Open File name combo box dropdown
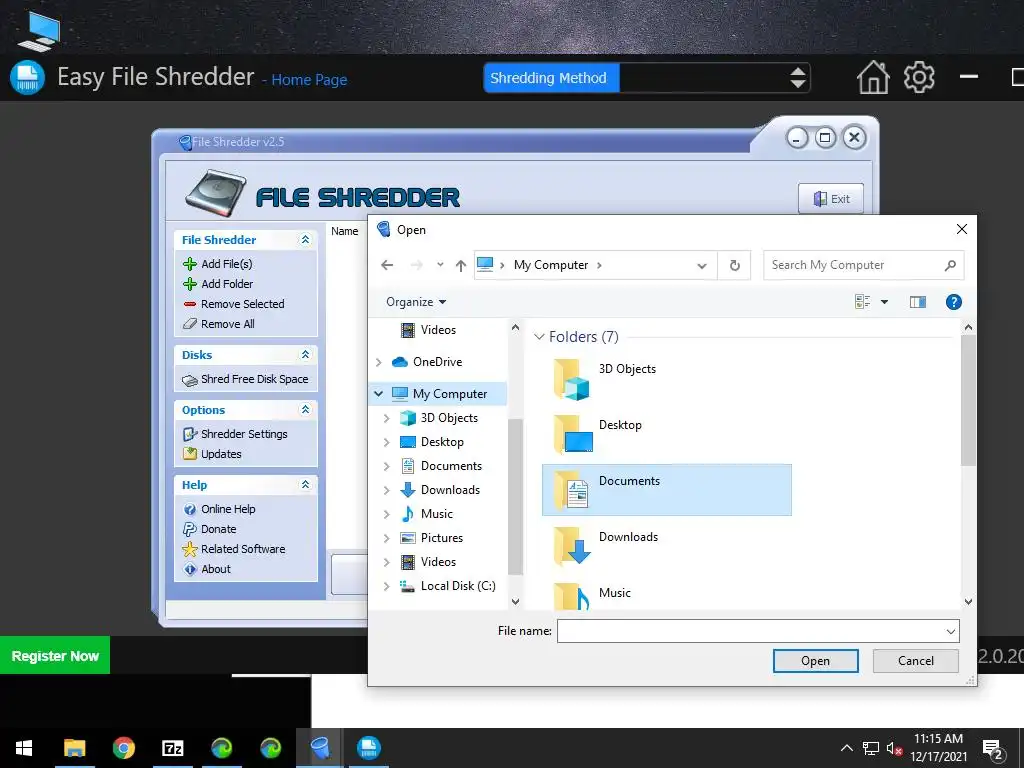 (x=951, y=632)
